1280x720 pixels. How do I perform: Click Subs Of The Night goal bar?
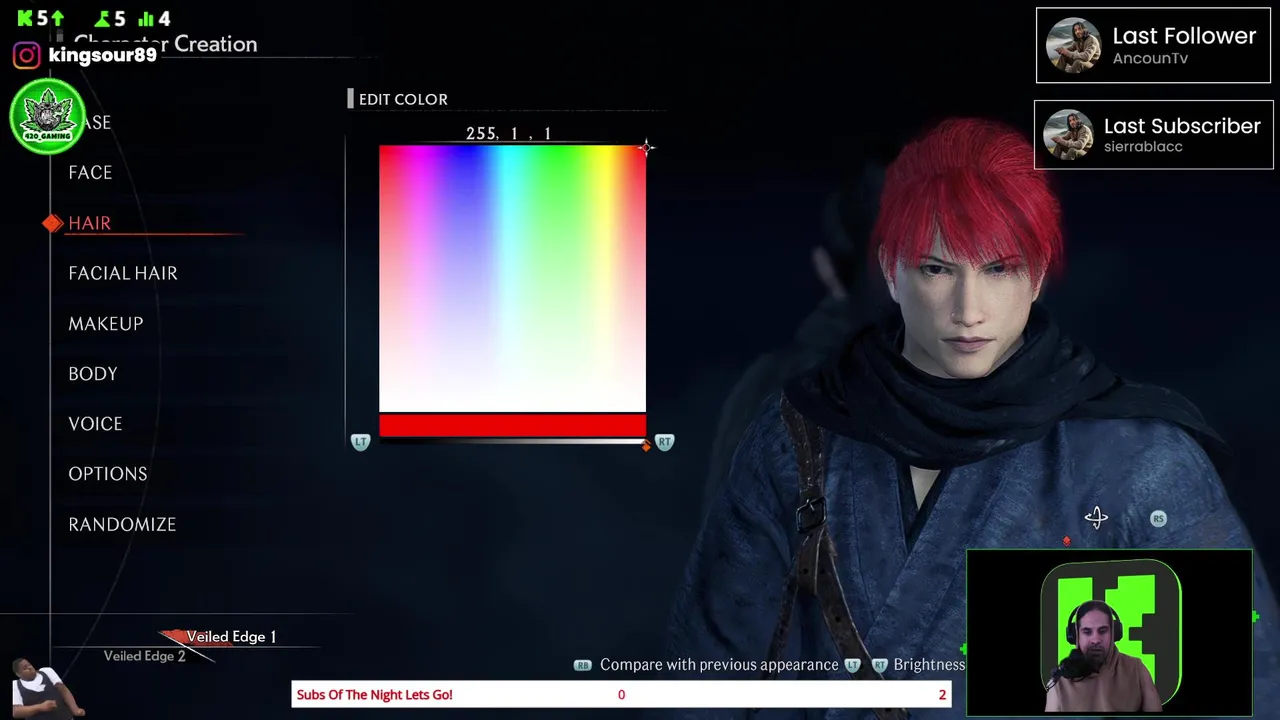click(621, 694)
